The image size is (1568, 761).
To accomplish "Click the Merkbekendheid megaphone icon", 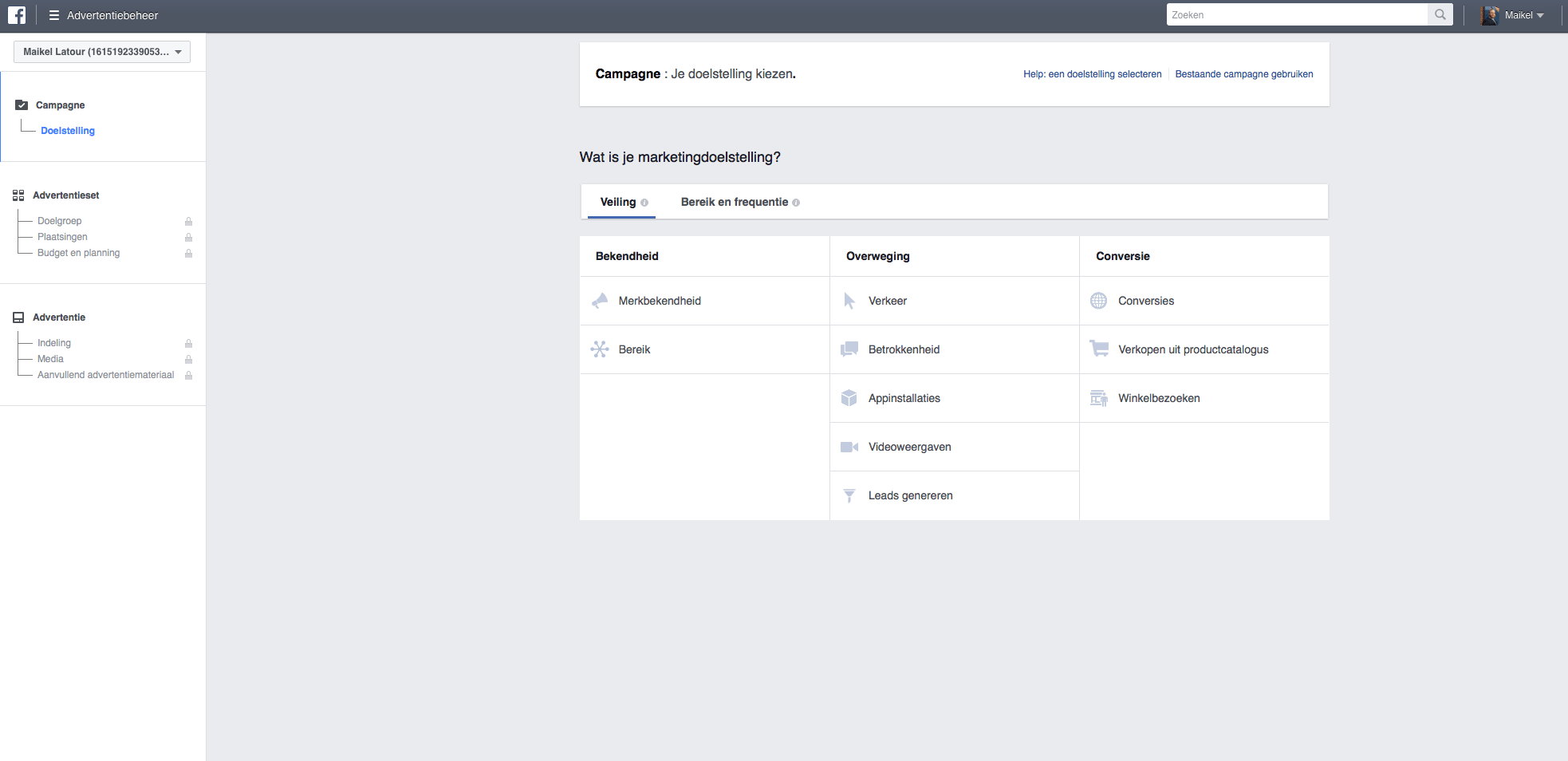I will pyautogui.click(x=600, y=301).
